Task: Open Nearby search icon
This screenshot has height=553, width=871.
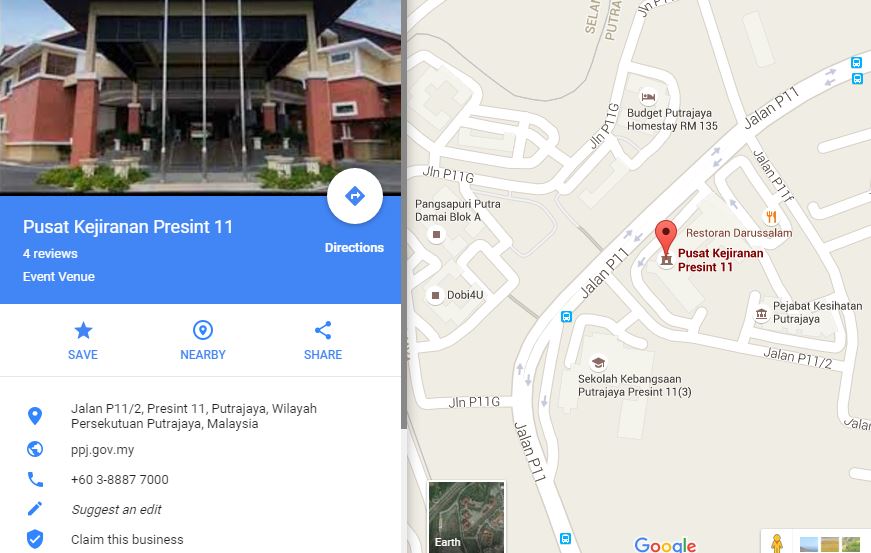Action: (x=203, y=330)
